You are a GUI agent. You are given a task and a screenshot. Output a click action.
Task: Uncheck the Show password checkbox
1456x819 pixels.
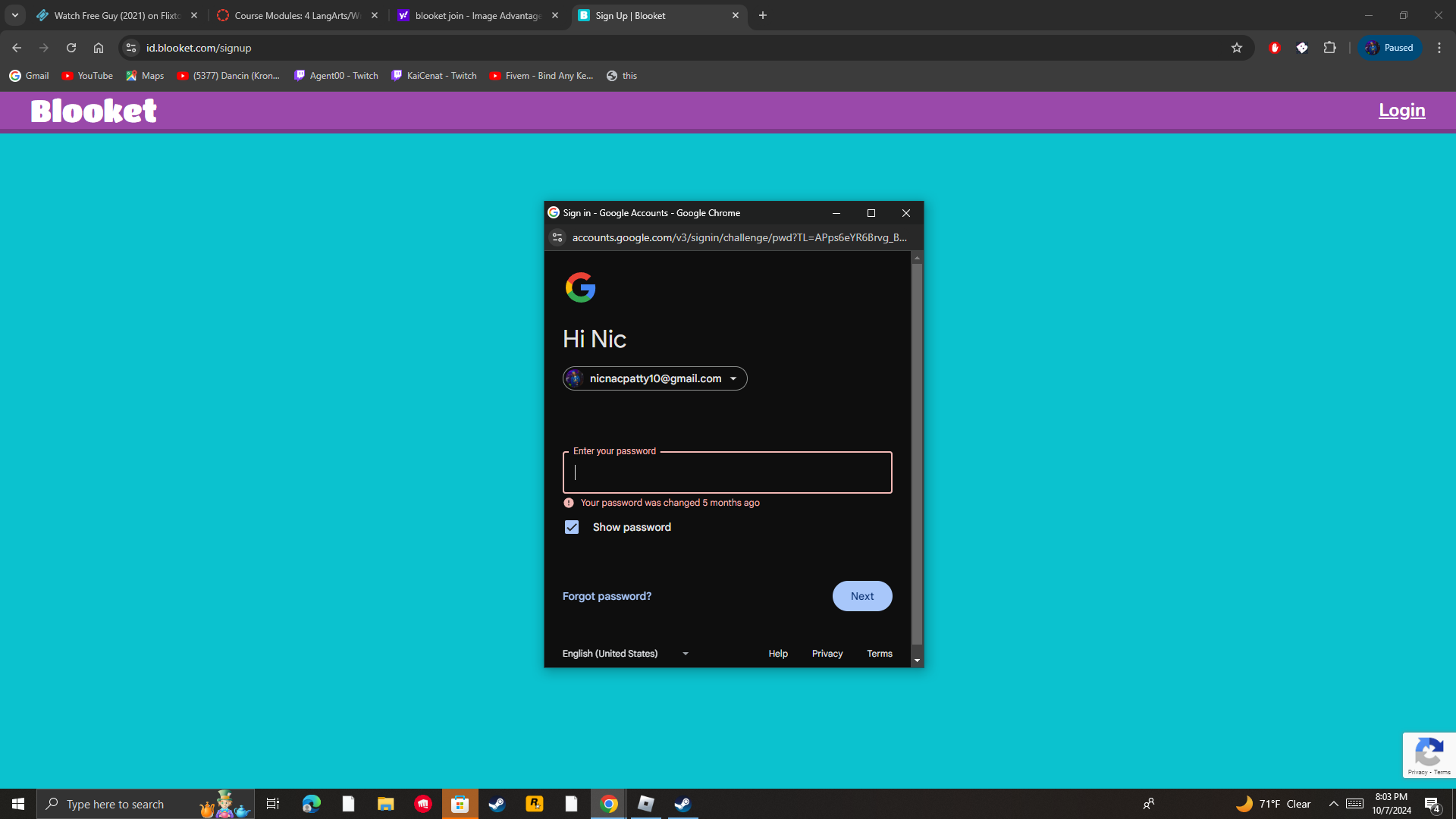(572, 527)
